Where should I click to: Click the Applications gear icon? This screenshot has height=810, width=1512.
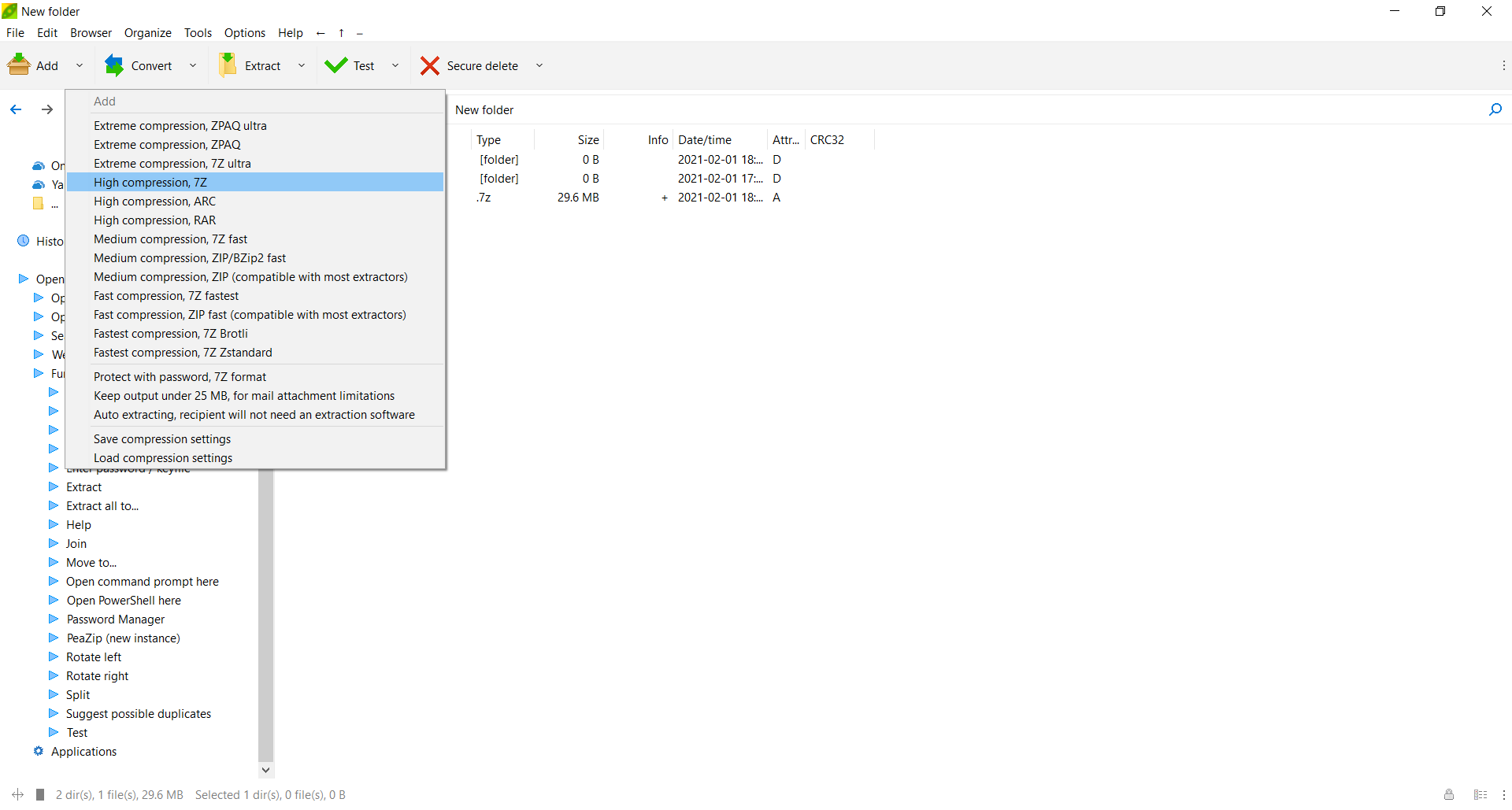click(38, 751)
